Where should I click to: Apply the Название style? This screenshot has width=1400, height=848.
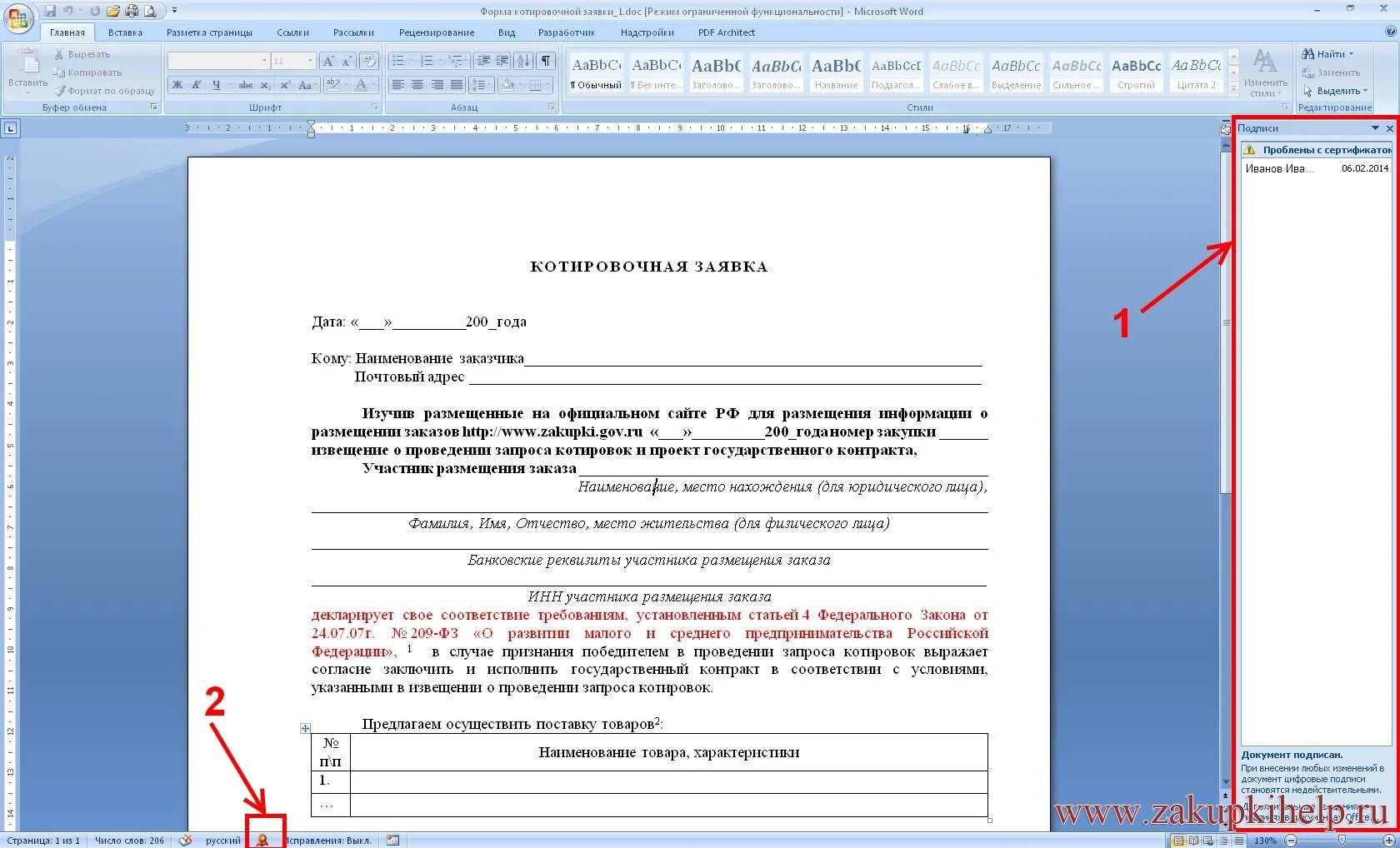point(837,72)
